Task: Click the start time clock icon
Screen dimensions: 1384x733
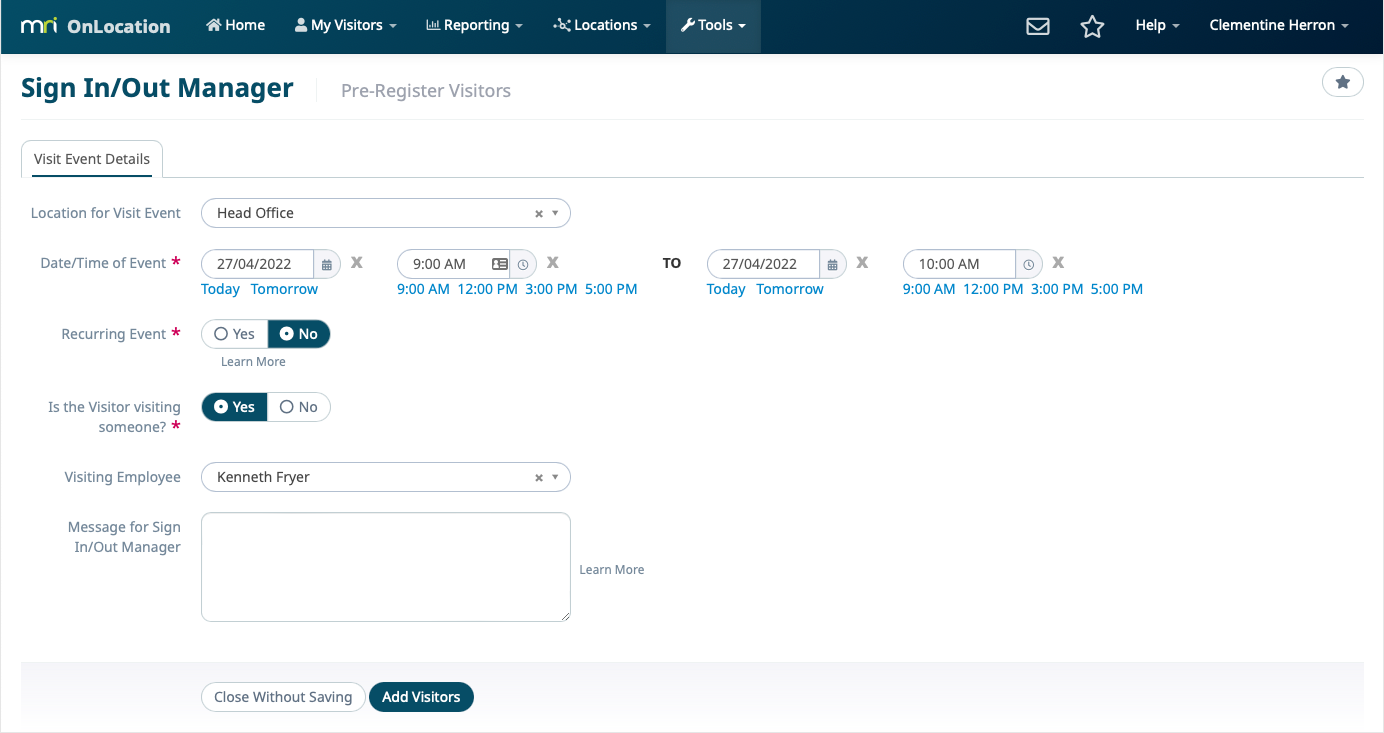Action: point(524,264)
